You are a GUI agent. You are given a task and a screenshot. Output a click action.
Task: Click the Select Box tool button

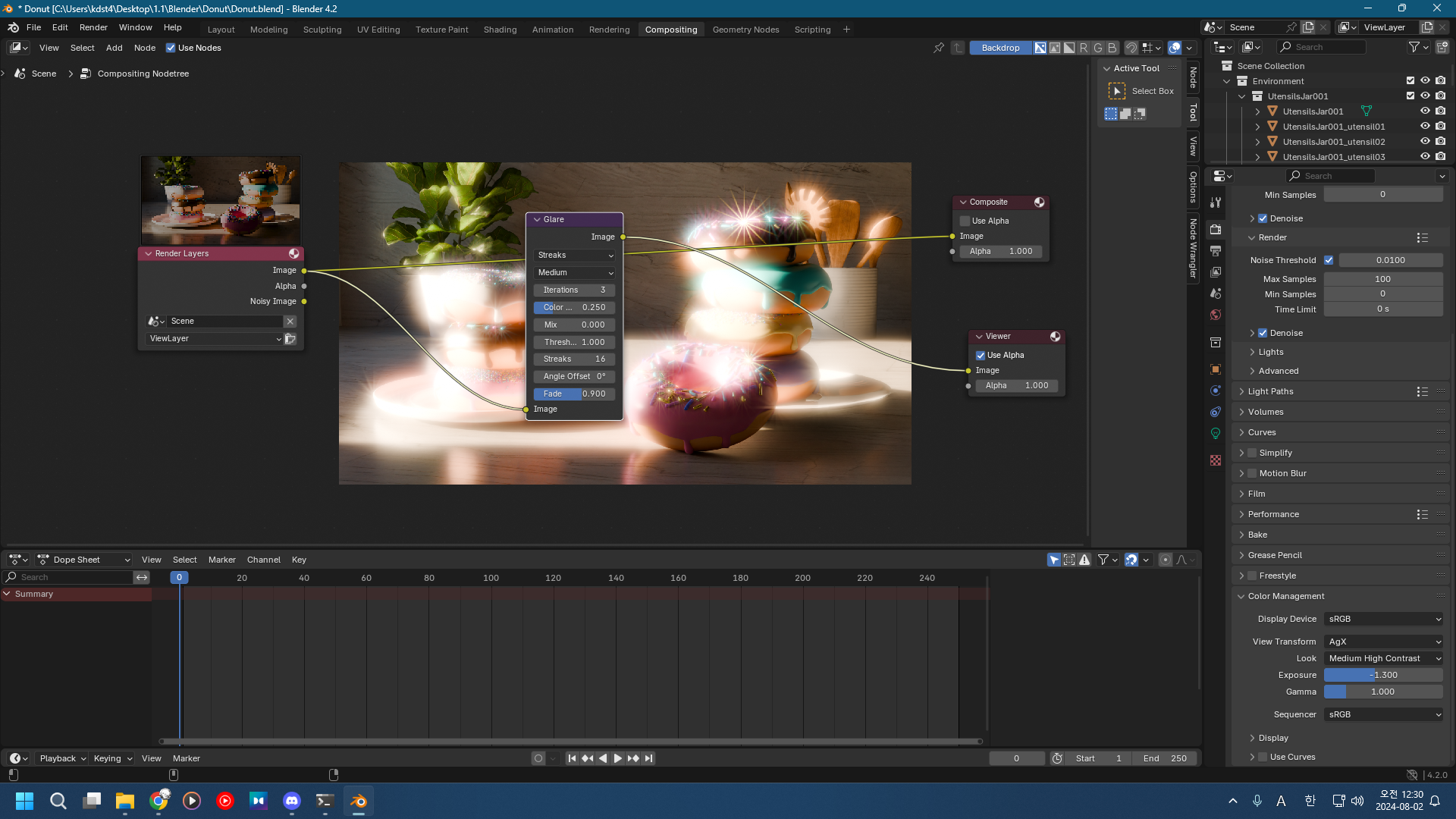coord(1116,91)
